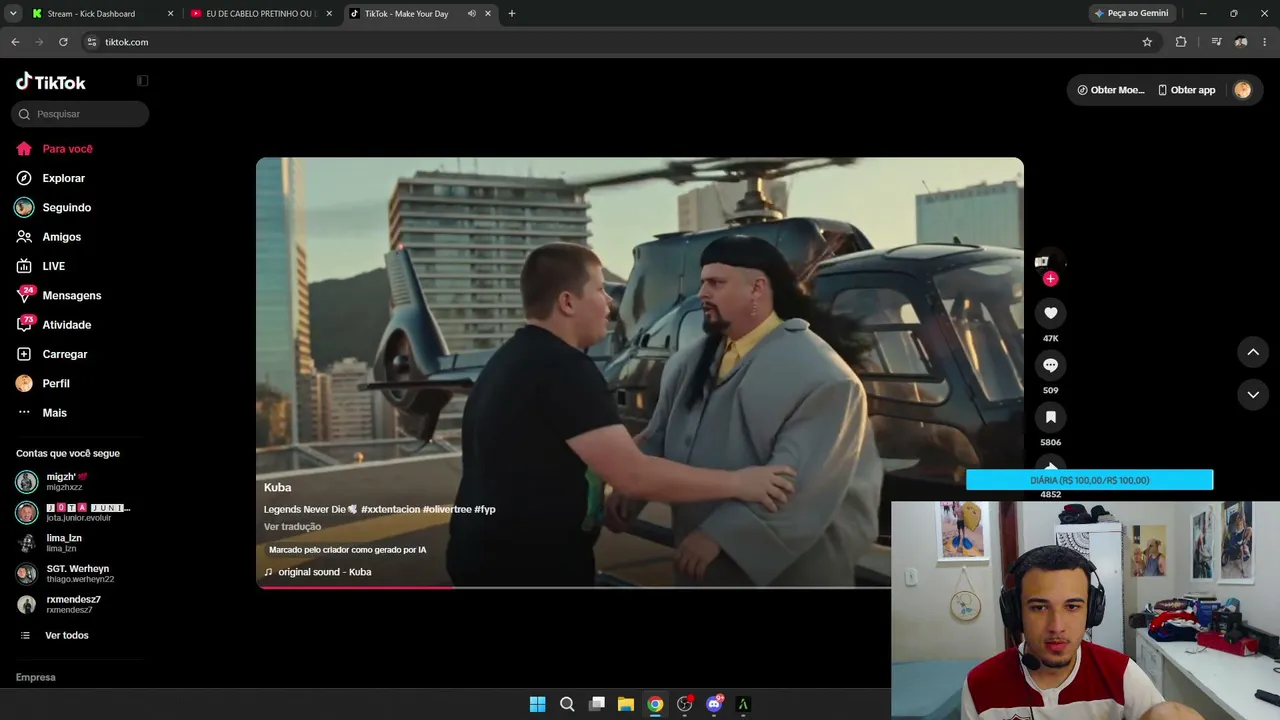Open jota.junior.evoluir followed account
Viewport: 1280px width, 720px height.
coord(78,513)
